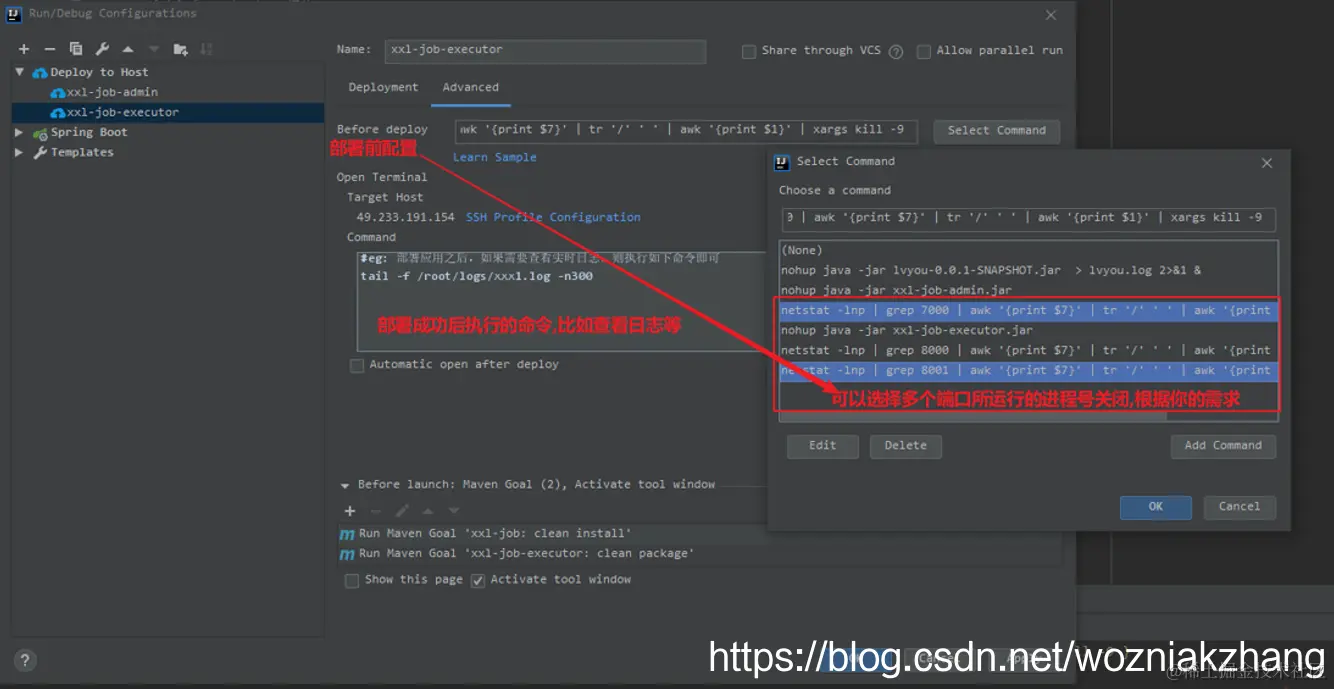Select netstat grep 7000 command row
Screen dimensions: 1334x689
1029,310
